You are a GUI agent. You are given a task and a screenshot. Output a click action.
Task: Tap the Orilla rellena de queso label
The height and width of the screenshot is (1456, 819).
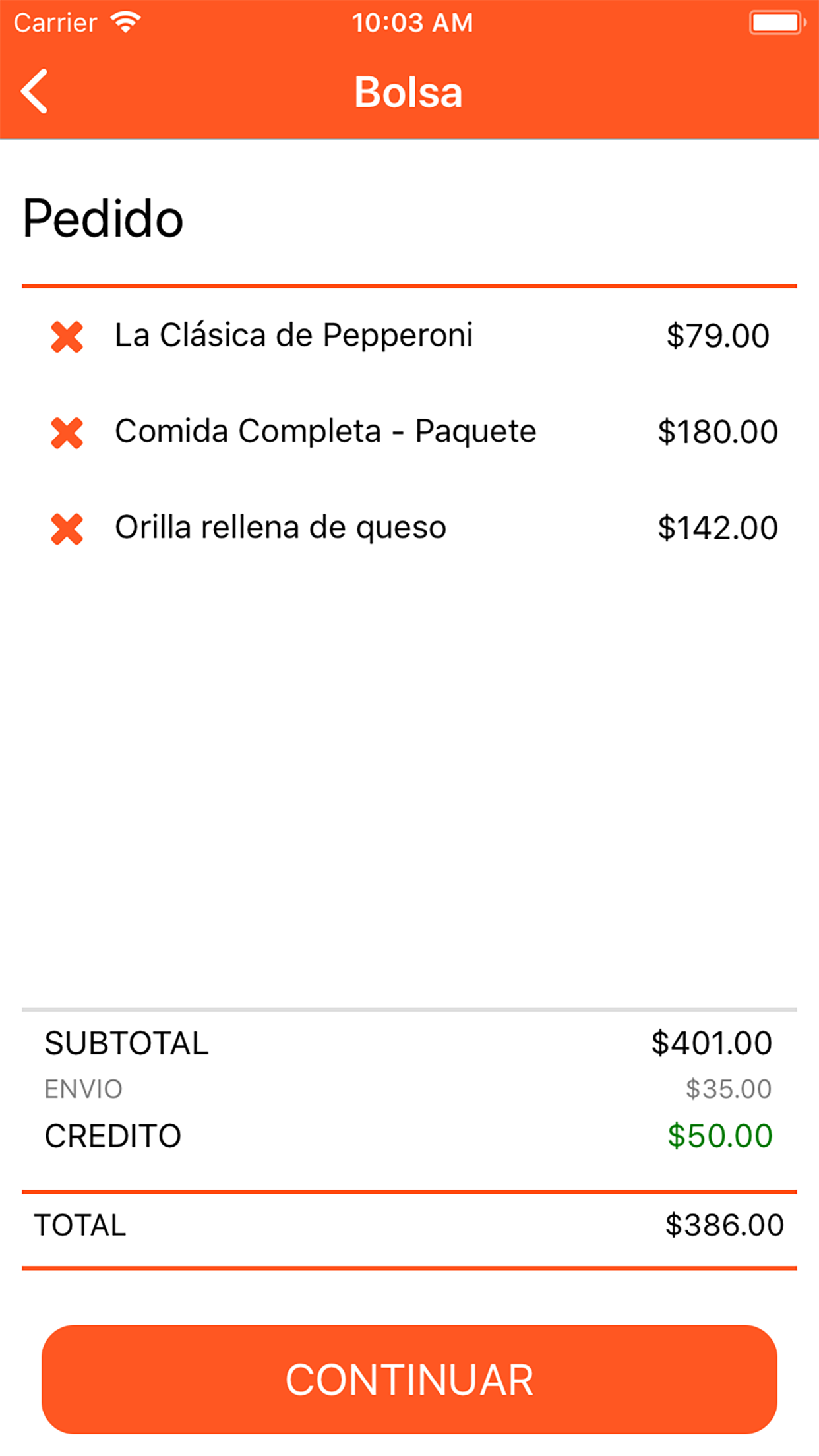tap(280, 528)
